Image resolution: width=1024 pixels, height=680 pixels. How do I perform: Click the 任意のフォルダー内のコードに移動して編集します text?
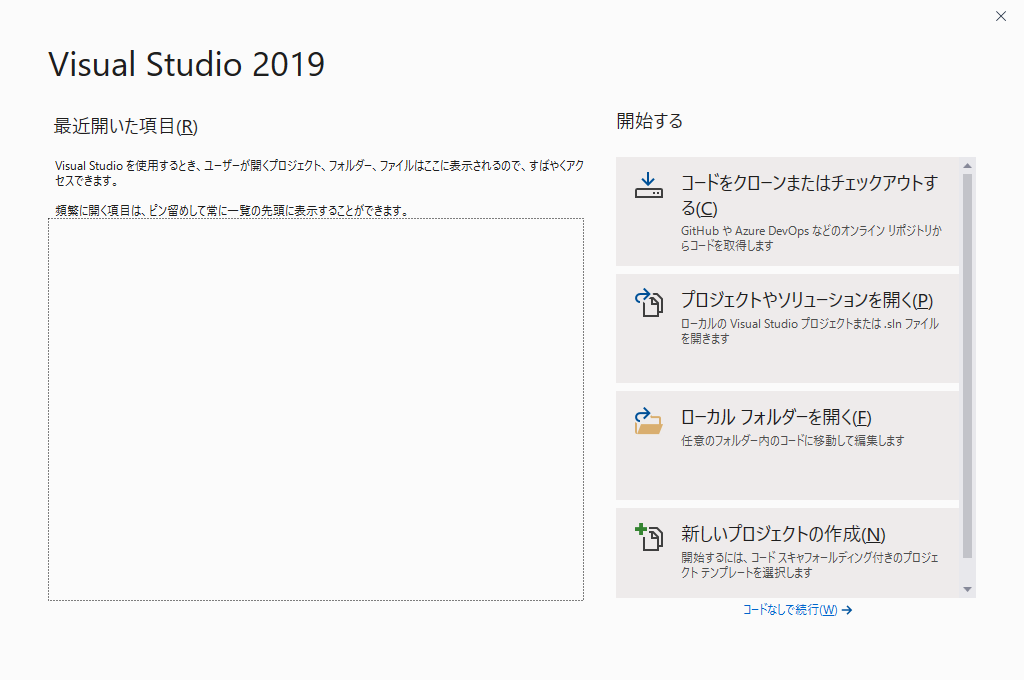[793, 441]
